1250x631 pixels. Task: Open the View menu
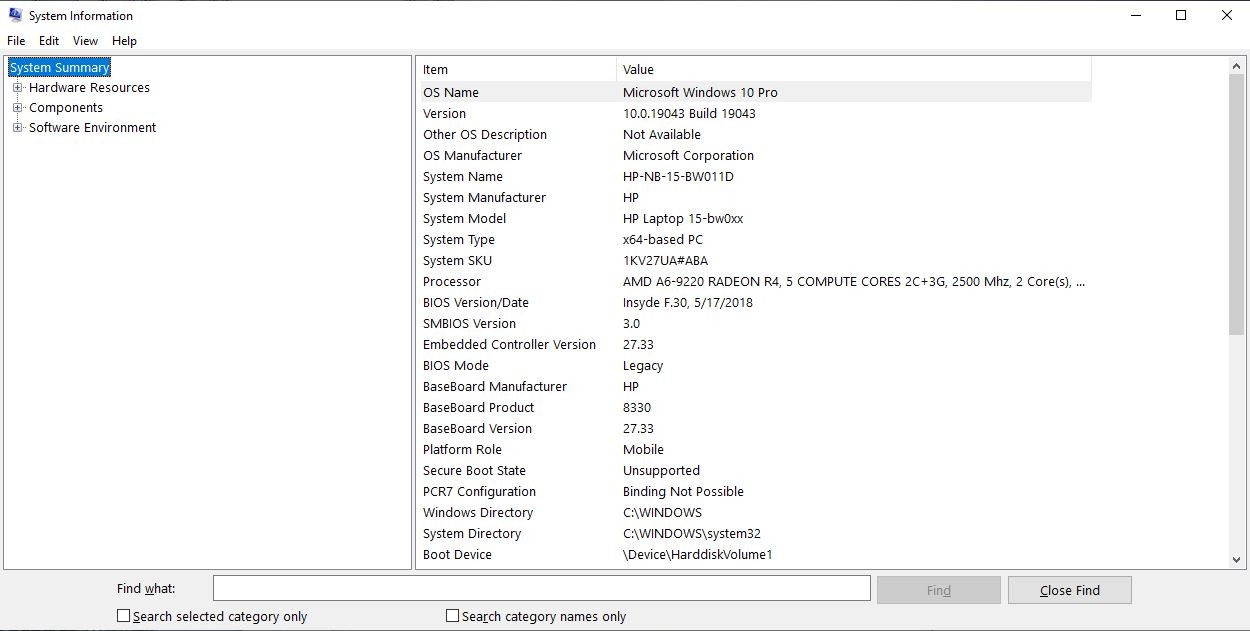85,41
